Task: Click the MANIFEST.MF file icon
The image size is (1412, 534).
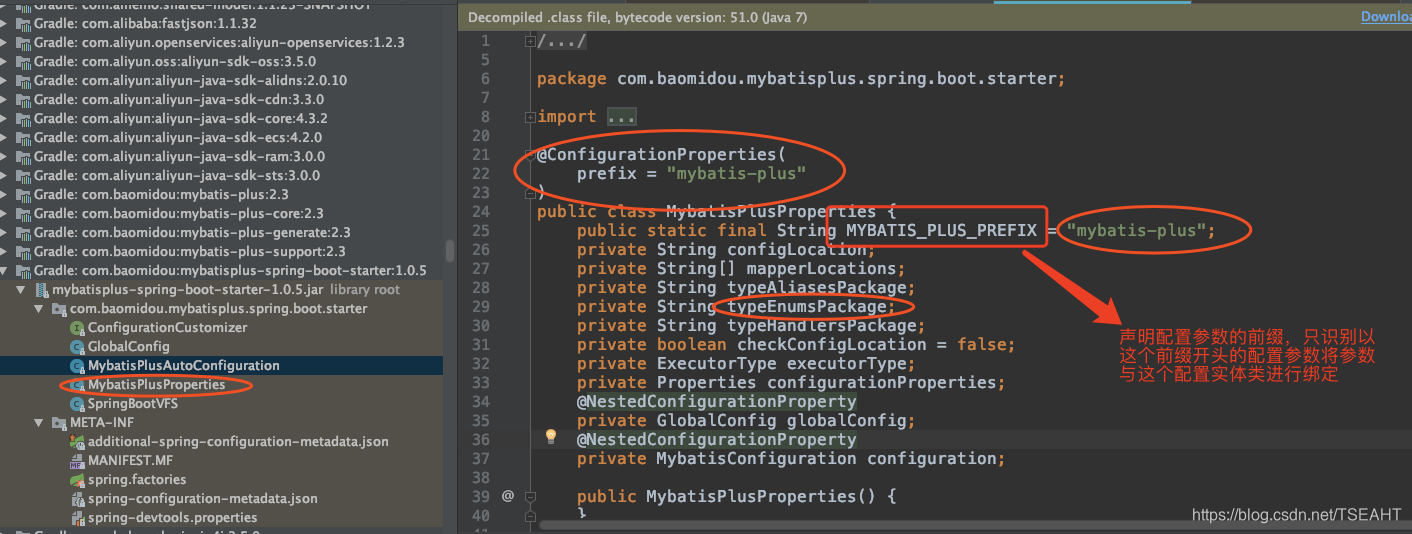Action: [77, 461]
